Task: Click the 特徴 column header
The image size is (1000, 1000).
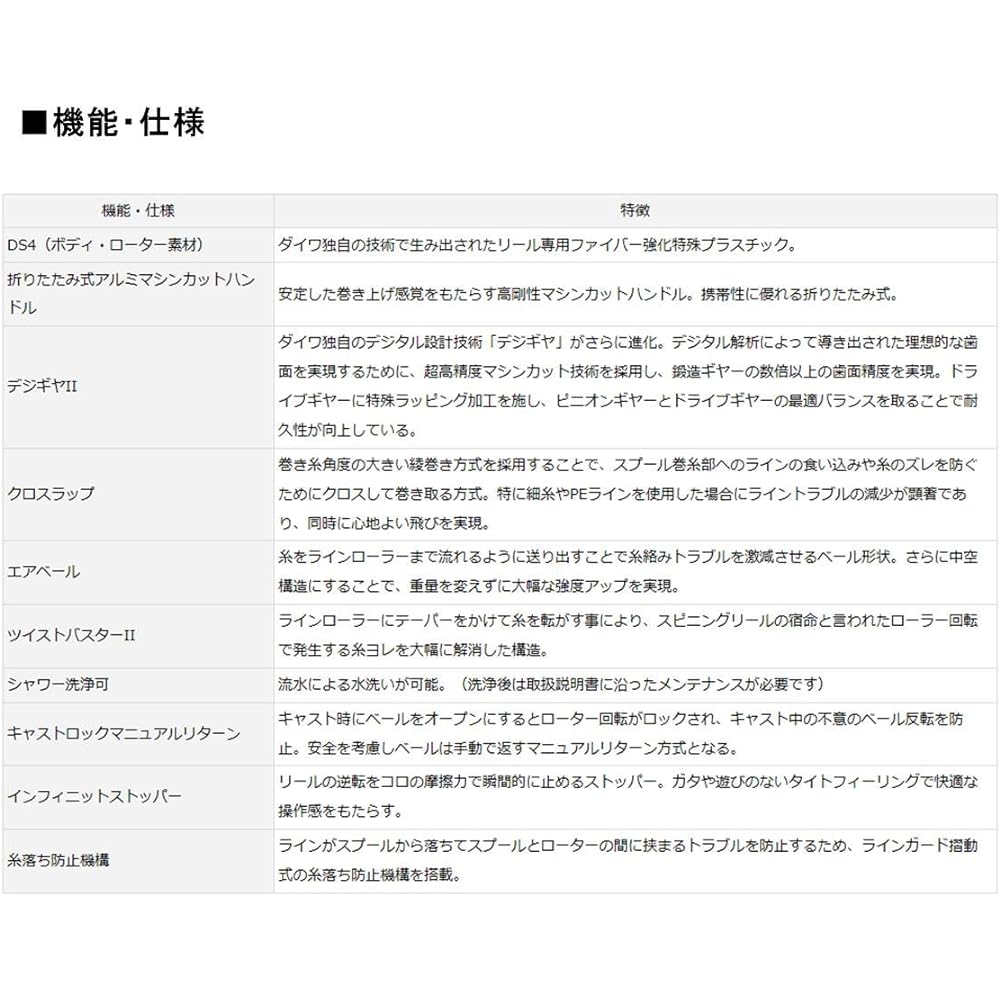Action: [635, 210]
